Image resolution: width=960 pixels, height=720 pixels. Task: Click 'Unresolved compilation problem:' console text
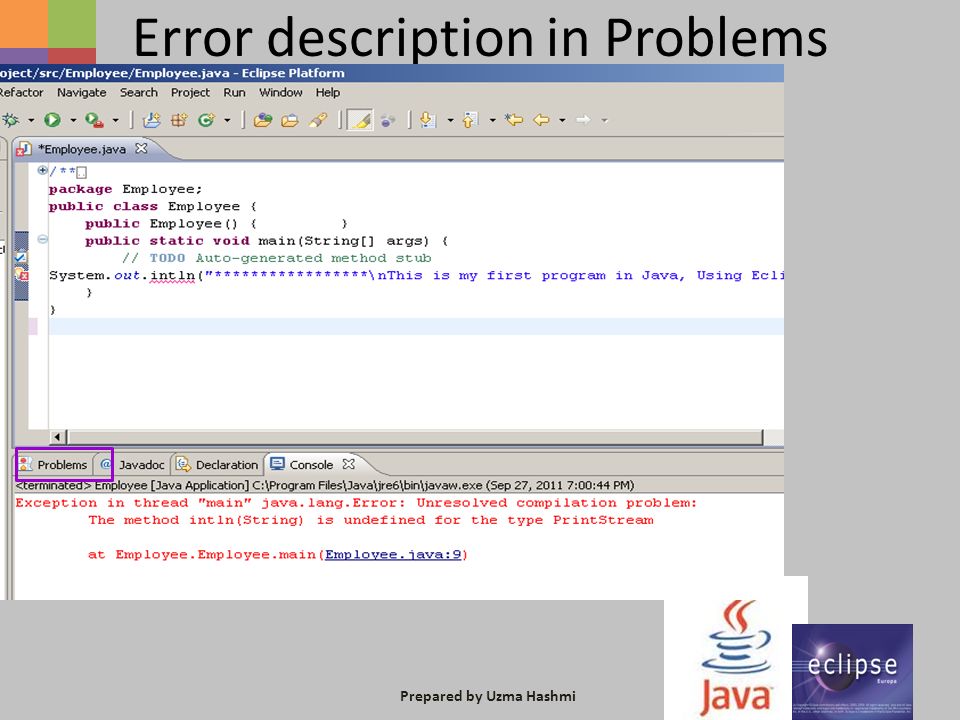click(x=557, y=503)
